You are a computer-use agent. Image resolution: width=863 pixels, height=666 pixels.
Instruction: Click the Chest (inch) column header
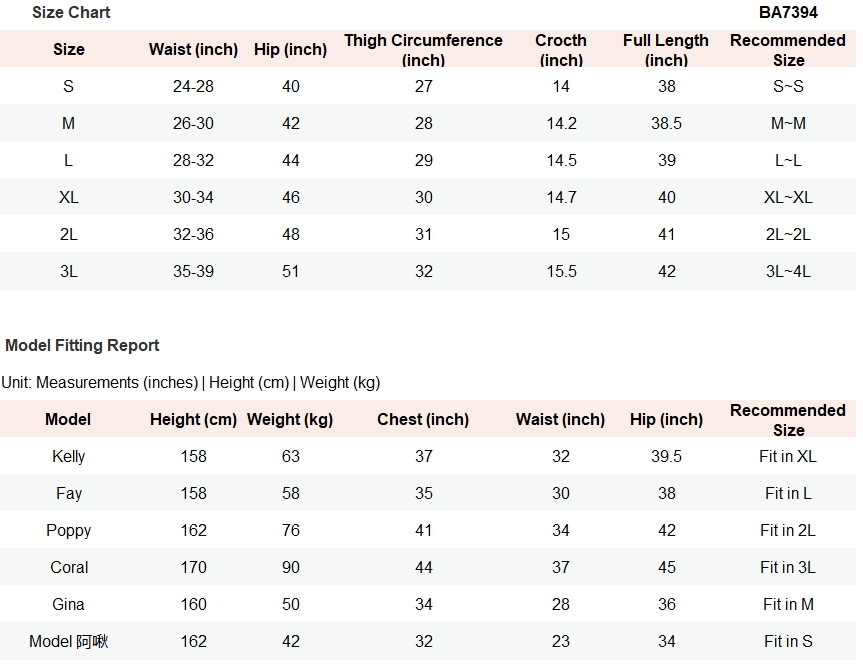(423, 419)
